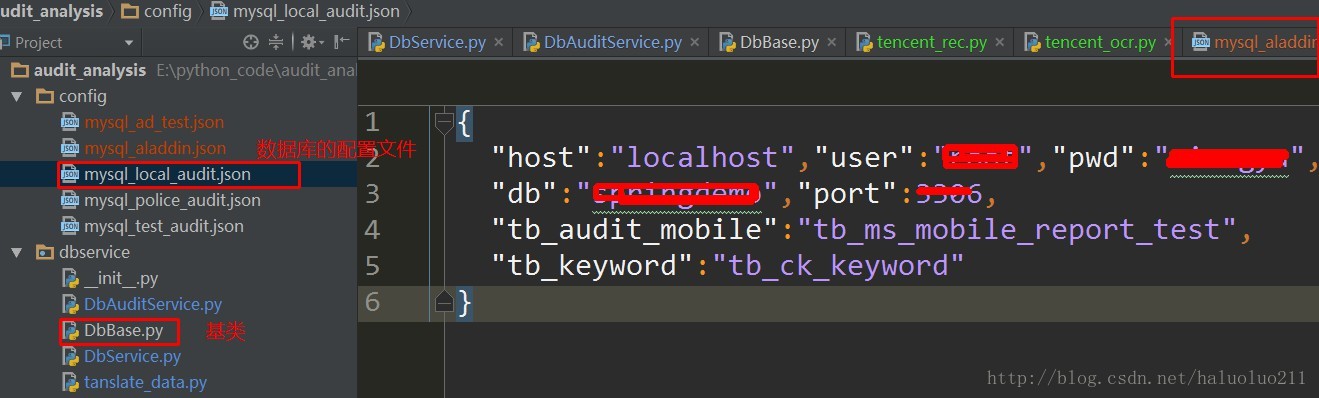The height and width of the screenshot is (398, 1319).
Task: Switch to the DbAuditService.py tab
Action: pos(613,42)
